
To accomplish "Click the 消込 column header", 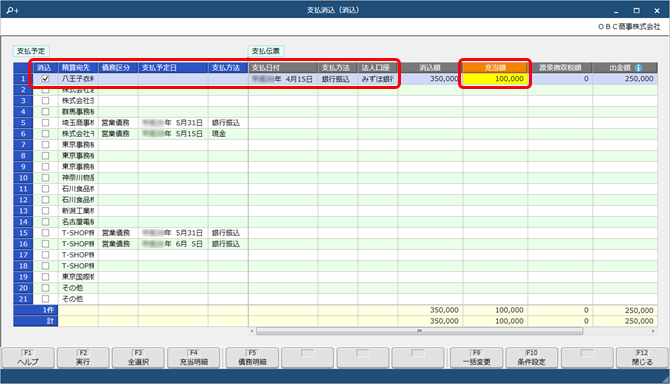I will pos(44,67).
